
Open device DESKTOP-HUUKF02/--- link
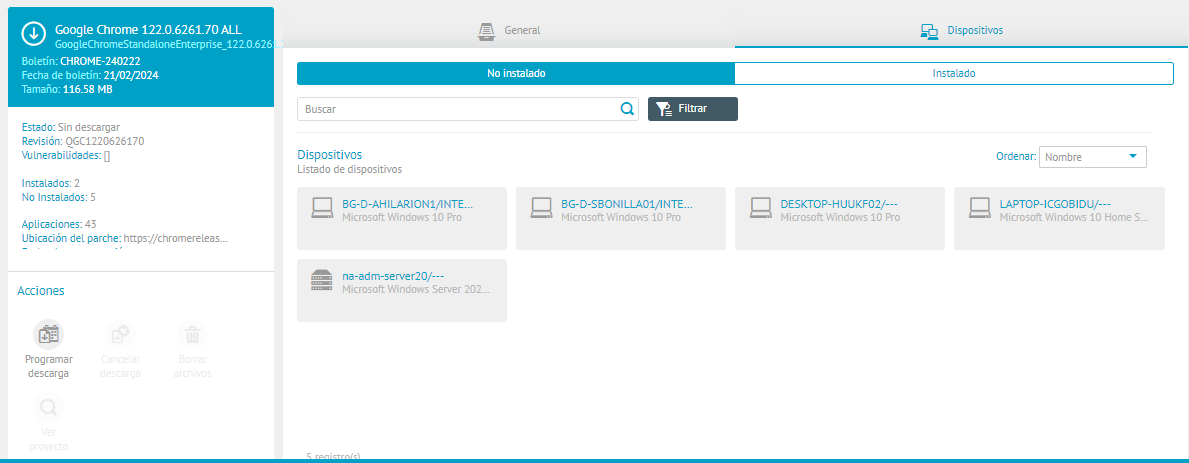click(x=839, y=204)
